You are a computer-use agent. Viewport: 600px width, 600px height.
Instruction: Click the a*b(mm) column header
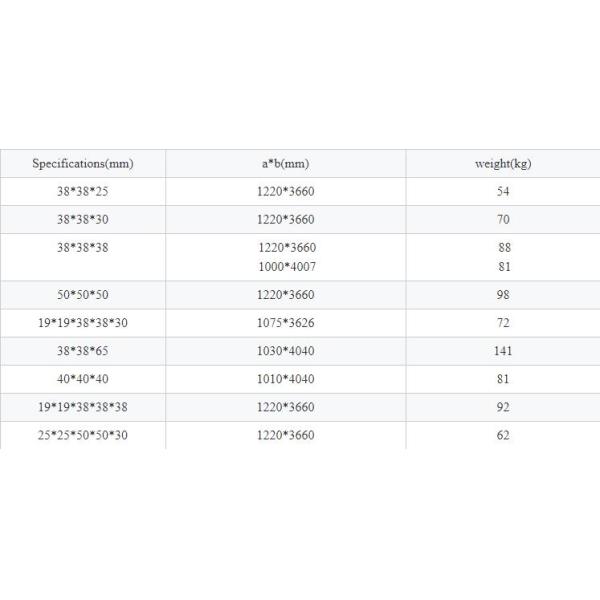[286, 163]
